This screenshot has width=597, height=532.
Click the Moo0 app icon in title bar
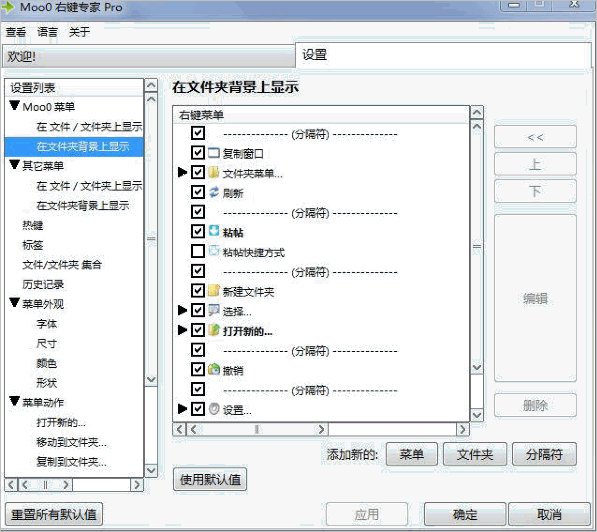point(8,7)
